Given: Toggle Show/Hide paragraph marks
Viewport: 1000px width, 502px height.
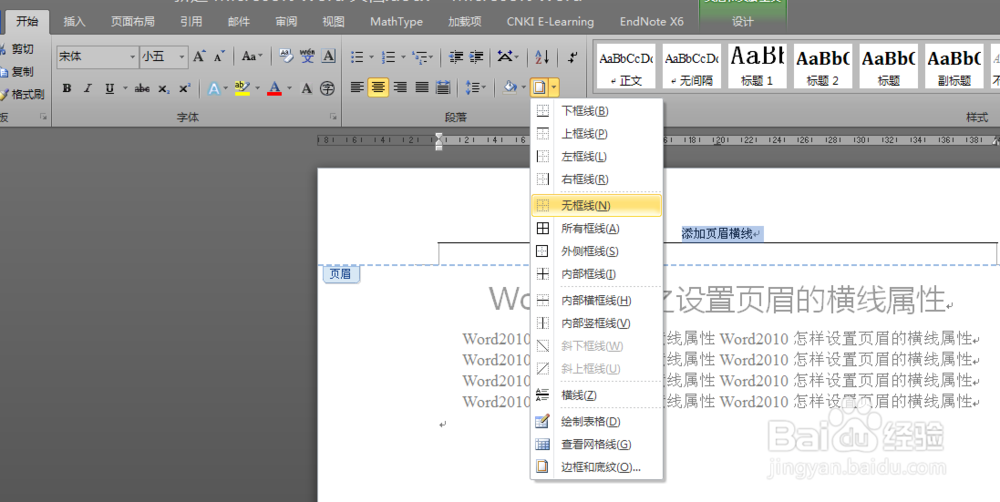Looking at the screenshot, I should (573, 57).
